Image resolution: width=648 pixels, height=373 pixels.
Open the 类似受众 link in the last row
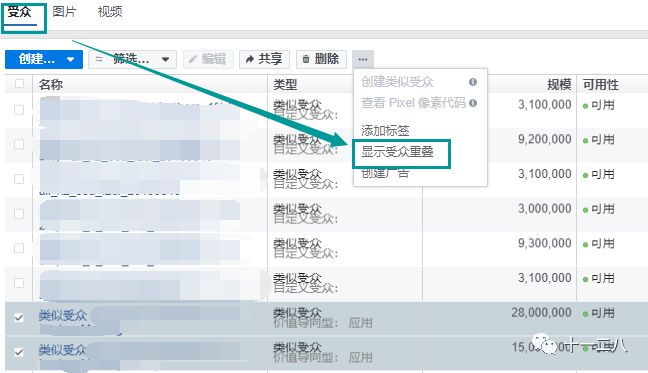(x=62, y=350)
